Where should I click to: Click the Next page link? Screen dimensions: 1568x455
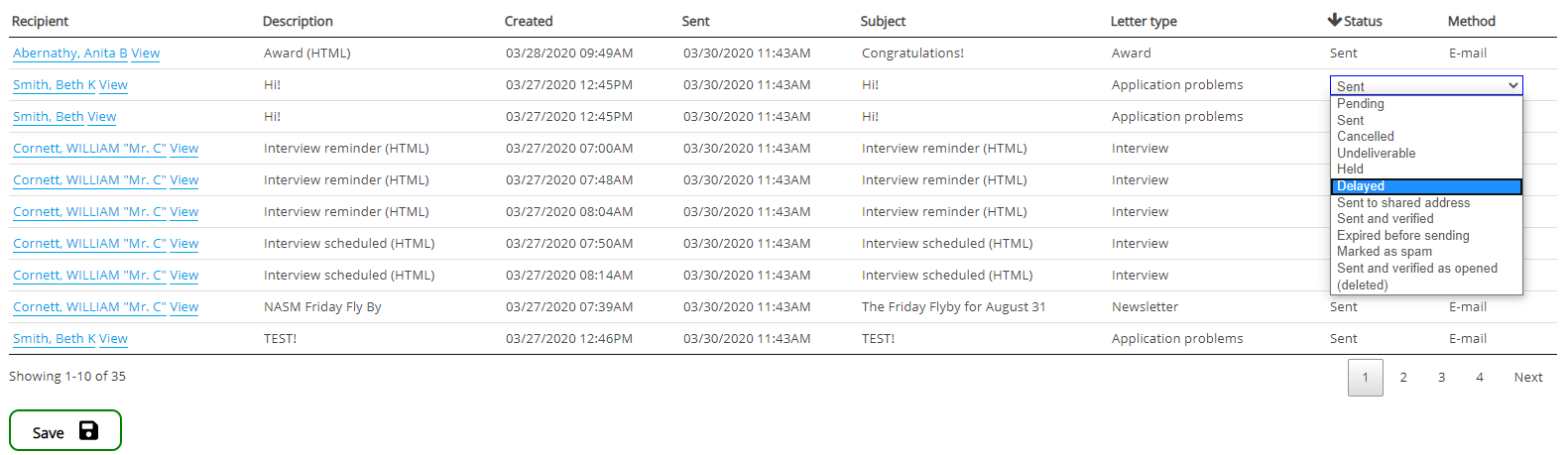click(1527, 378)
